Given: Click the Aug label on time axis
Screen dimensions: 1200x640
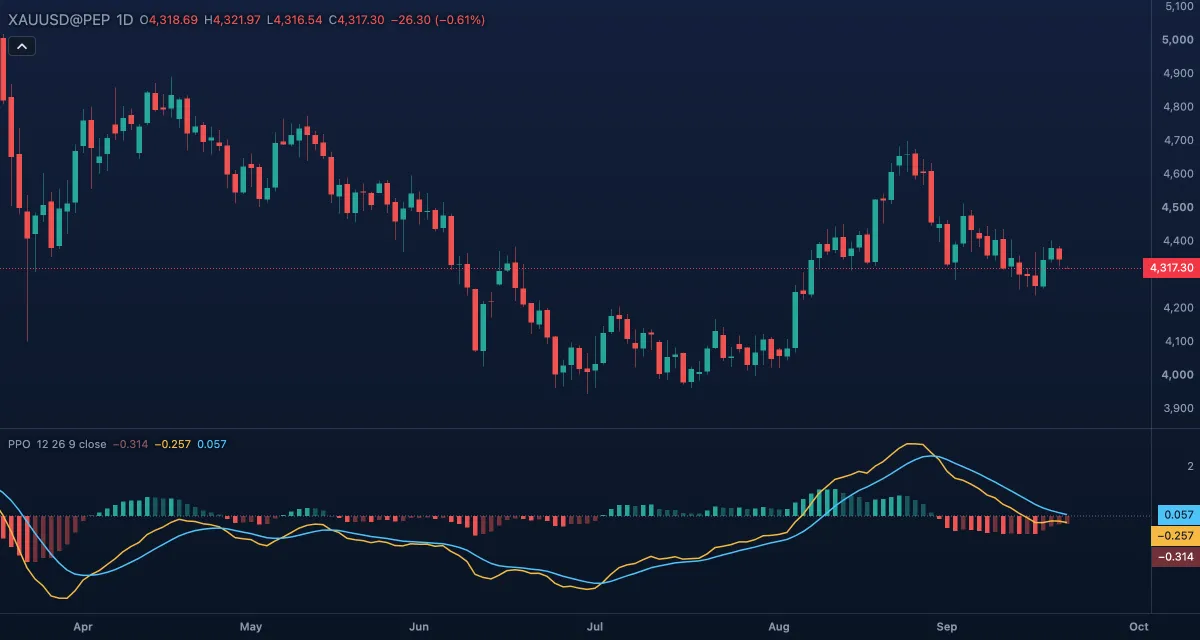Looking at the screenshot, I should (779, 627).
